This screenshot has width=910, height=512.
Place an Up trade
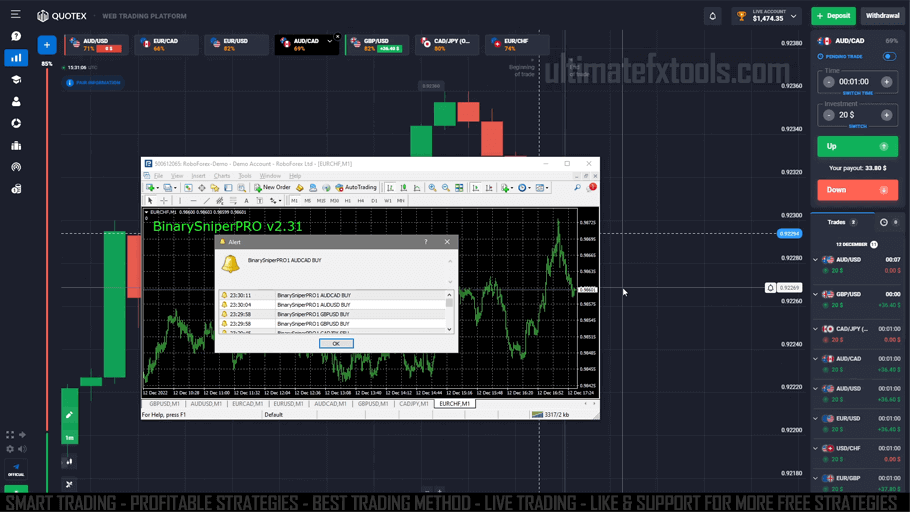[857, 146]
